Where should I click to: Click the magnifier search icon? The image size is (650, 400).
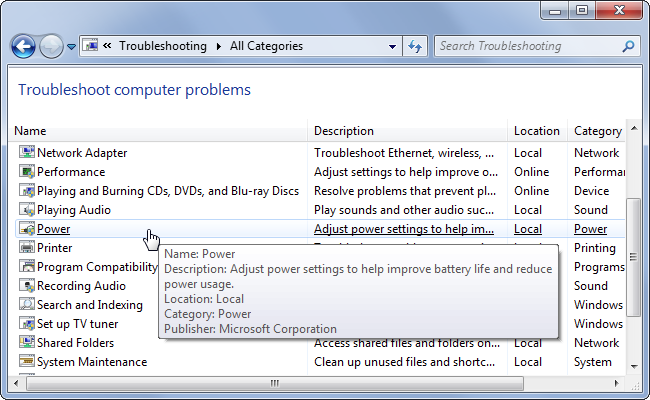coord(628,46)
